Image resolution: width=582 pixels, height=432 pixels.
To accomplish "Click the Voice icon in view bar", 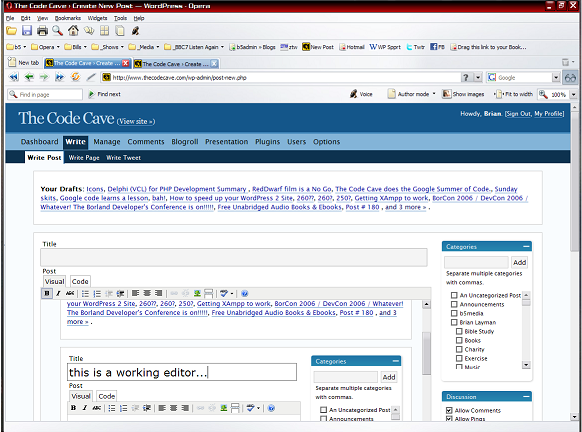I will pos(361,94).
